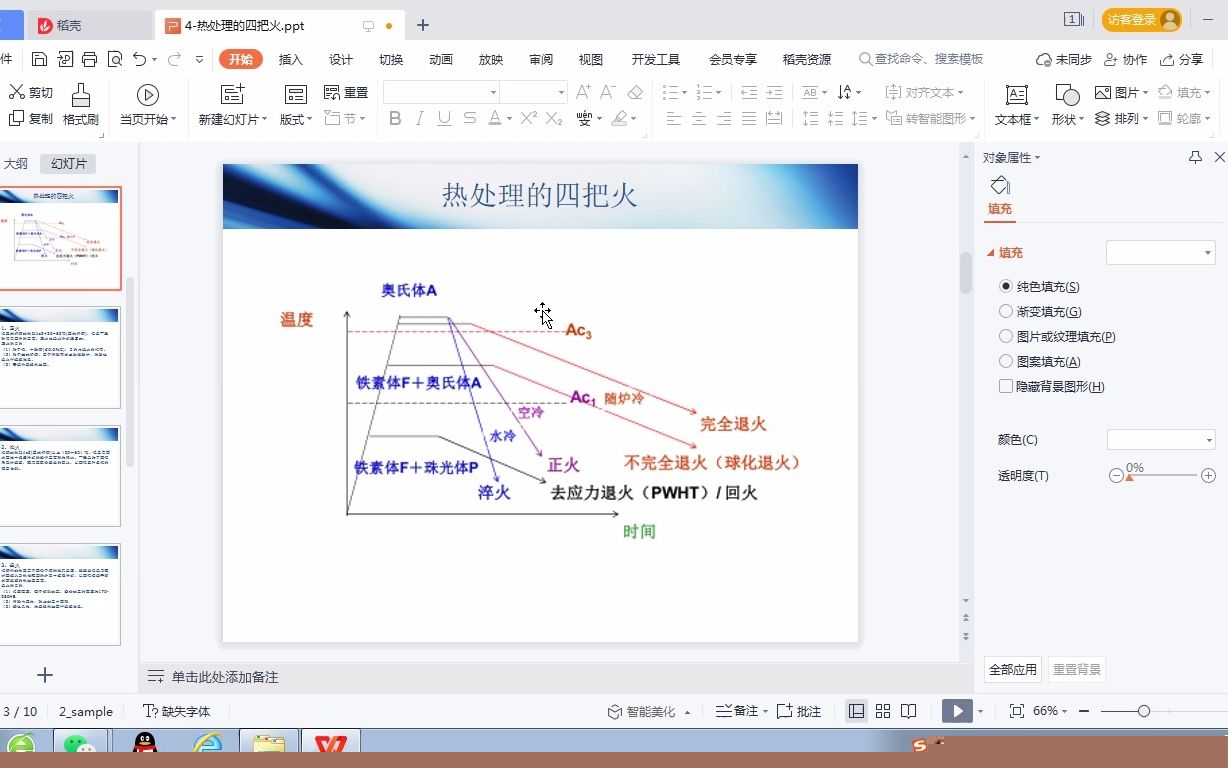Click the fill bucket icon in properties panel
The height and width of the screenshot is (768, 1228).
click(1000, 185)
